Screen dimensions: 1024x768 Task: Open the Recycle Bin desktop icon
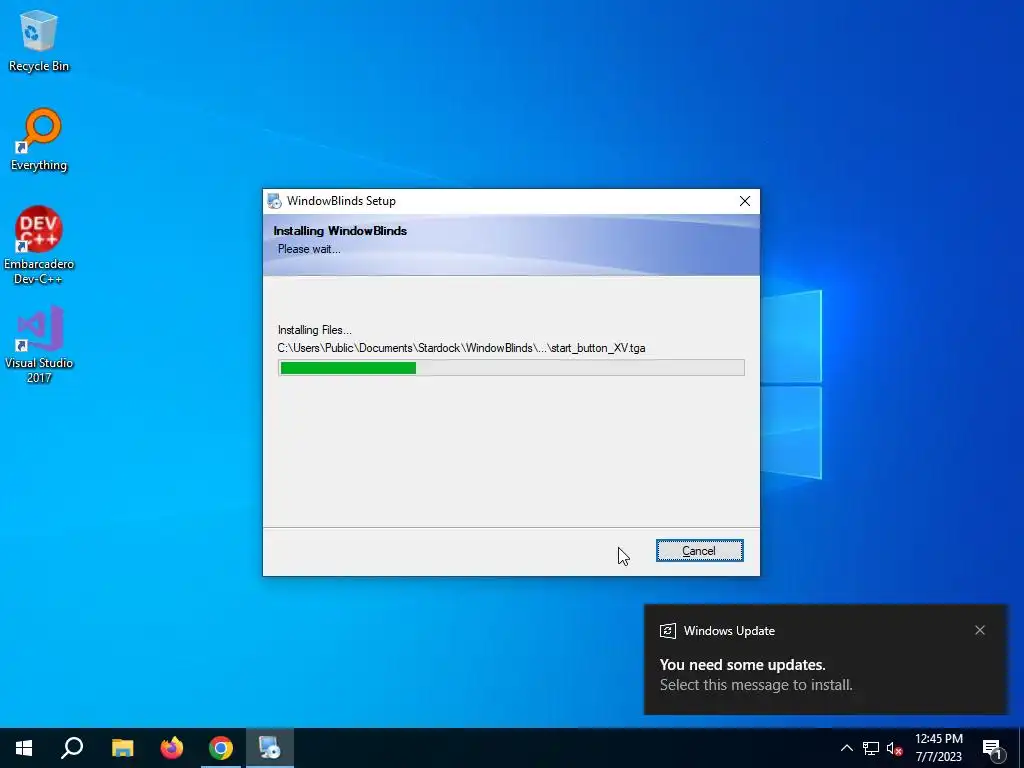pyautogui.click(x=39, y=40)
